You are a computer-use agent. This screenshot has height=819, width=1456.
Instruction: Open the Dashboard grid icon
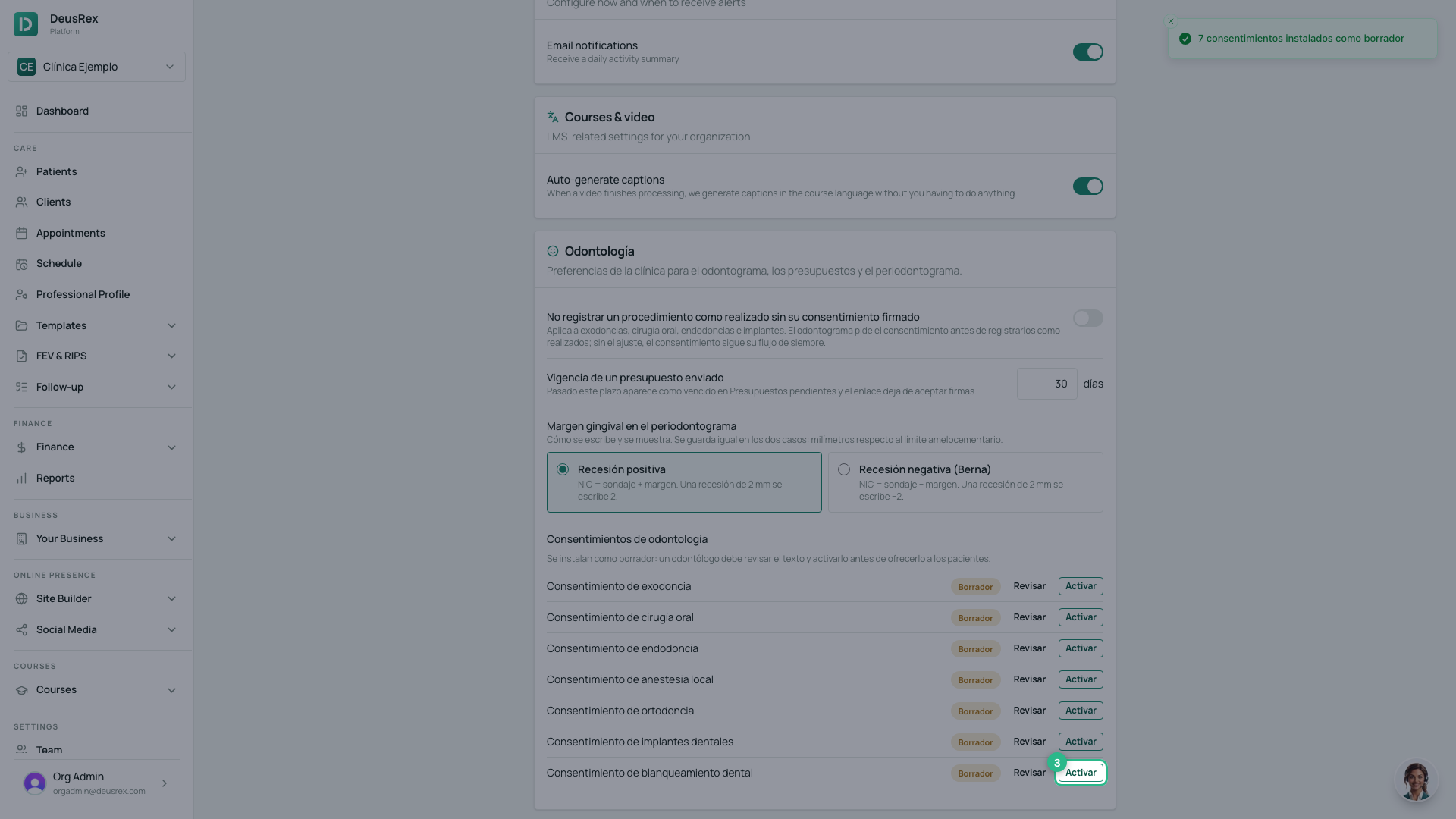21,111
